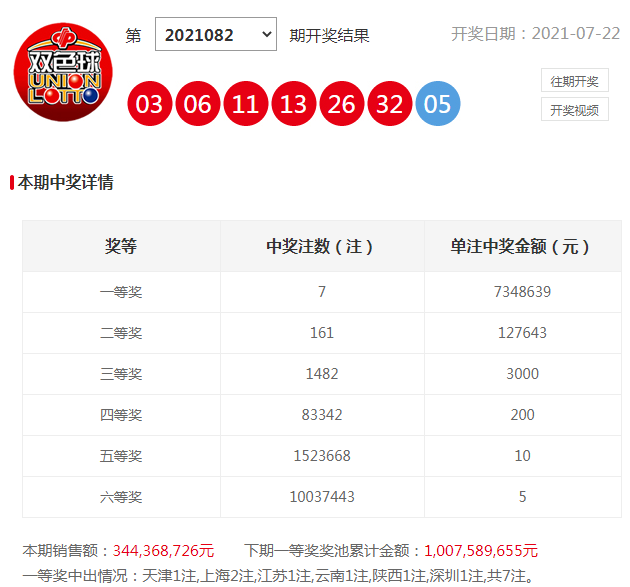Click first prize amount 7348639
The image size is (630, 587).
522,292
